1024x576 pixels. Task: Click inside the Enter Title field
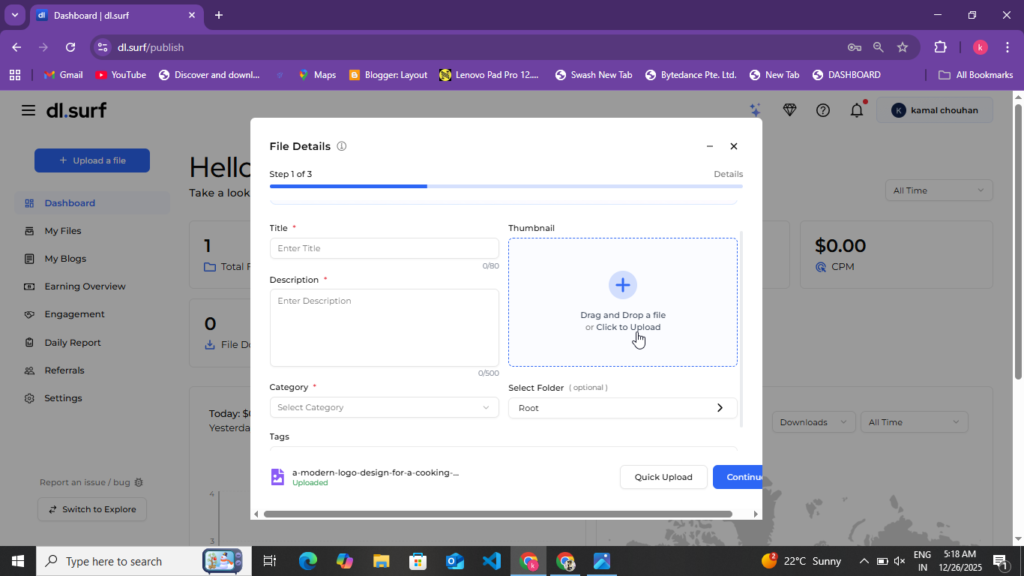384,247
